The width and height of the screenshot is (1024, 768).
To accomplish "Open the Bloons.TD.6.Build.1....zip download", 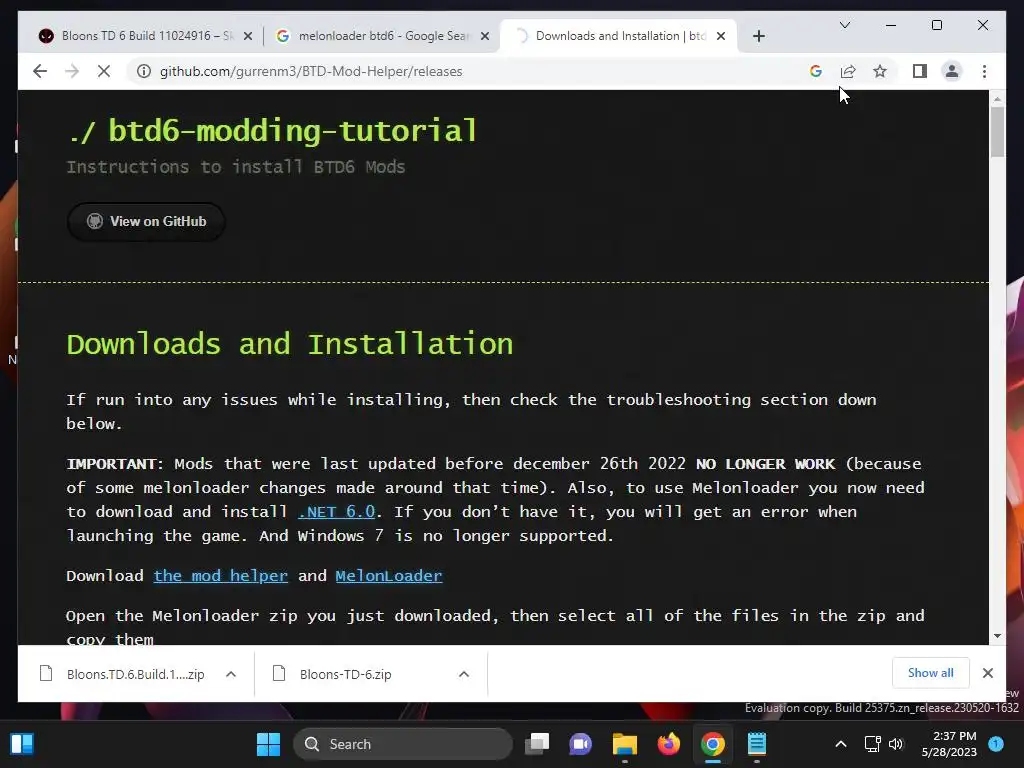I will click(x=124, y=674).
